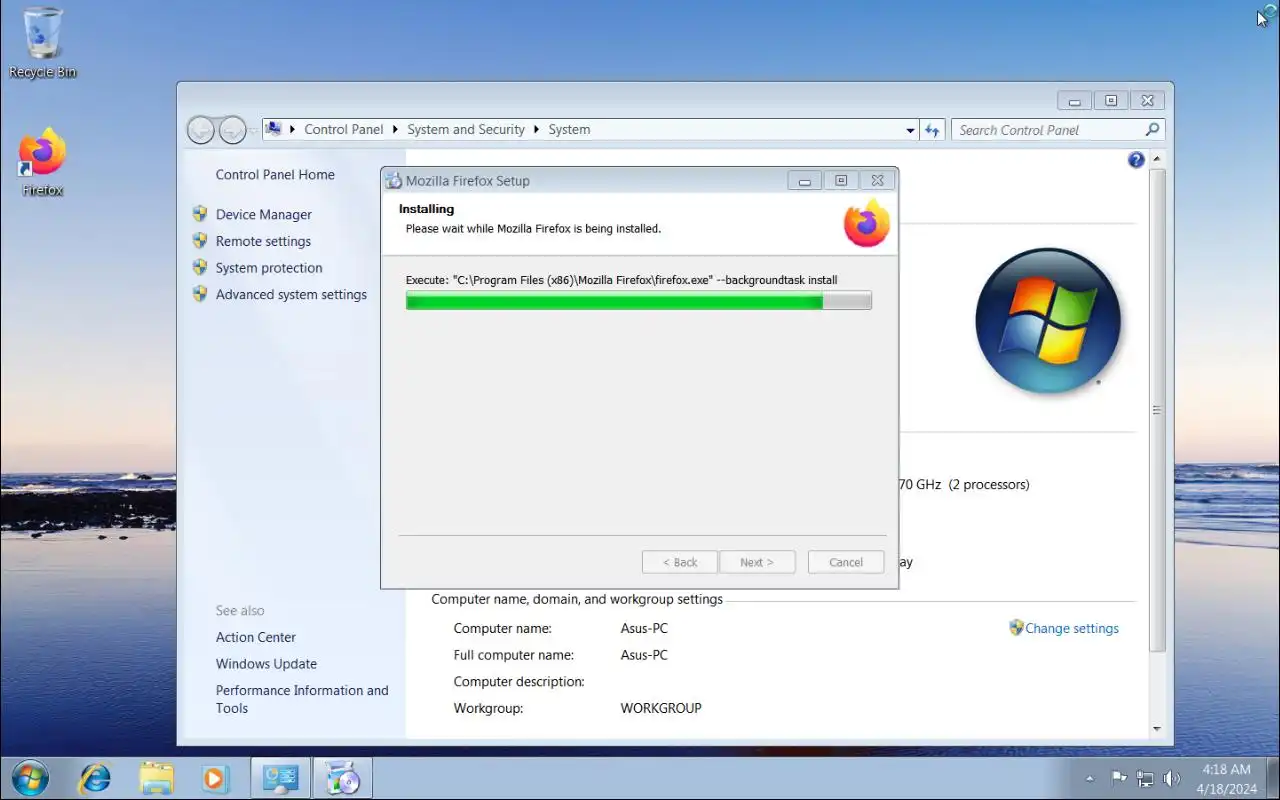Viewport: 1280px width, 800px height.
Task: Open Control Panel Home link
Action: [275, 174]
